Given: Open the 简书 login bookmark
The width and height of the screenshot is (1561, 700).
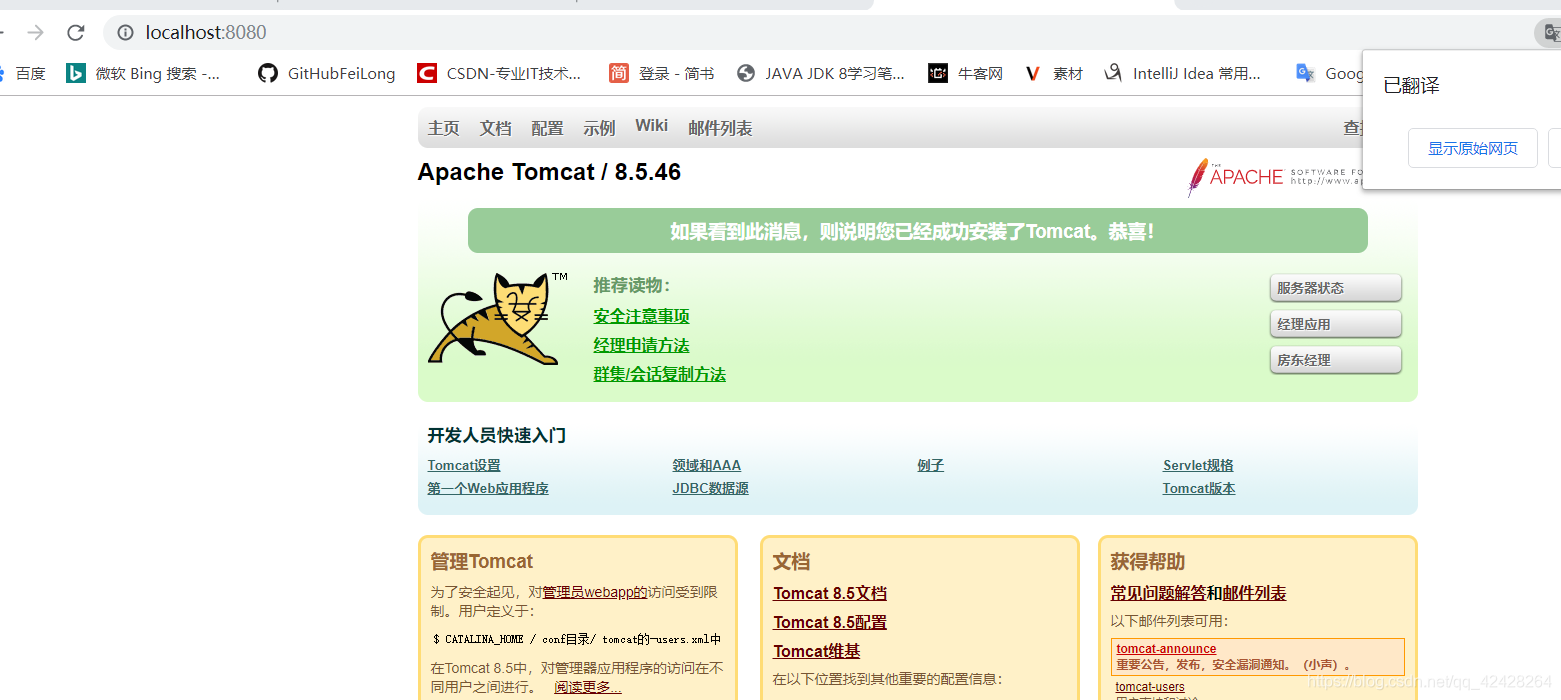Looking at the screenshot, I should tap(662, 73).
